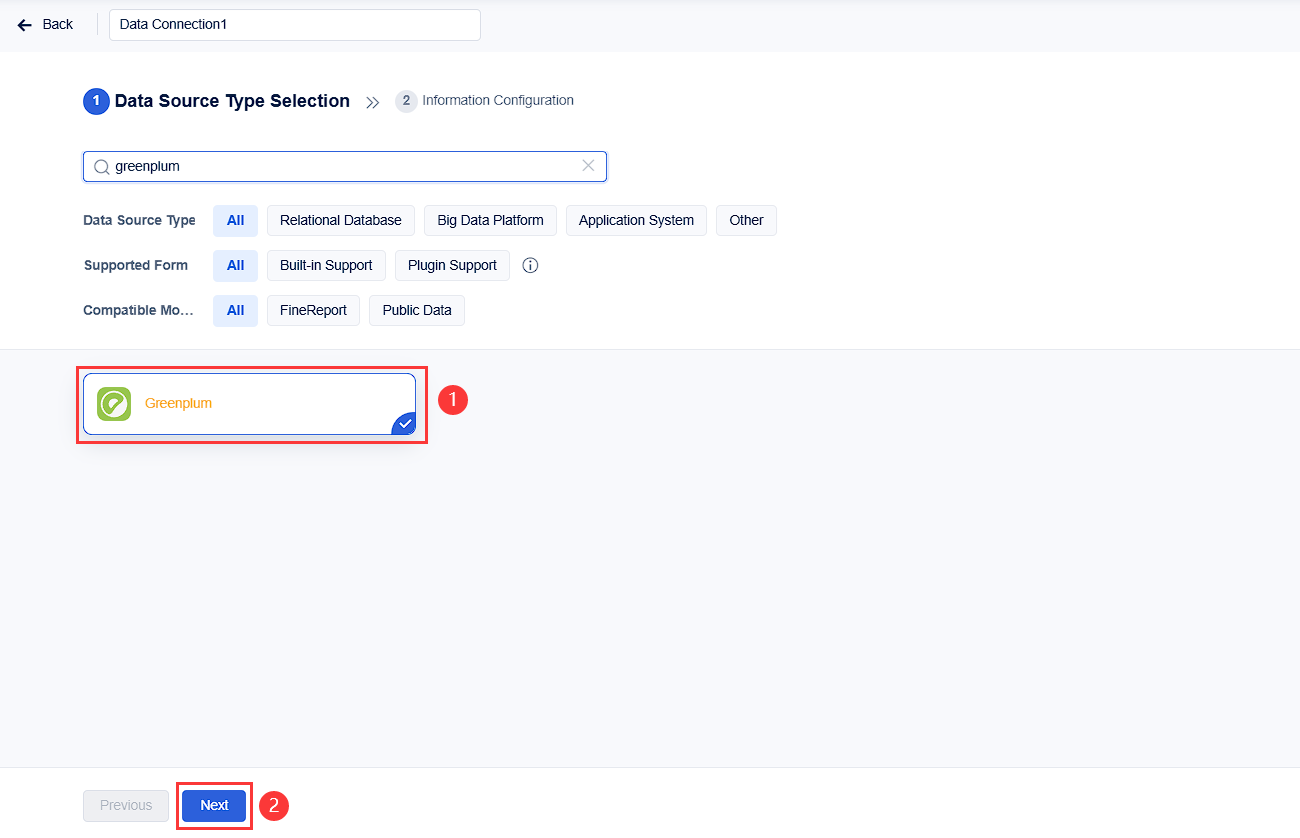The width and height of the screenshot is (1300, 838).
Task: Switch to the Information Configuration step
Action: pyautogui.click(x=485, y=100)
